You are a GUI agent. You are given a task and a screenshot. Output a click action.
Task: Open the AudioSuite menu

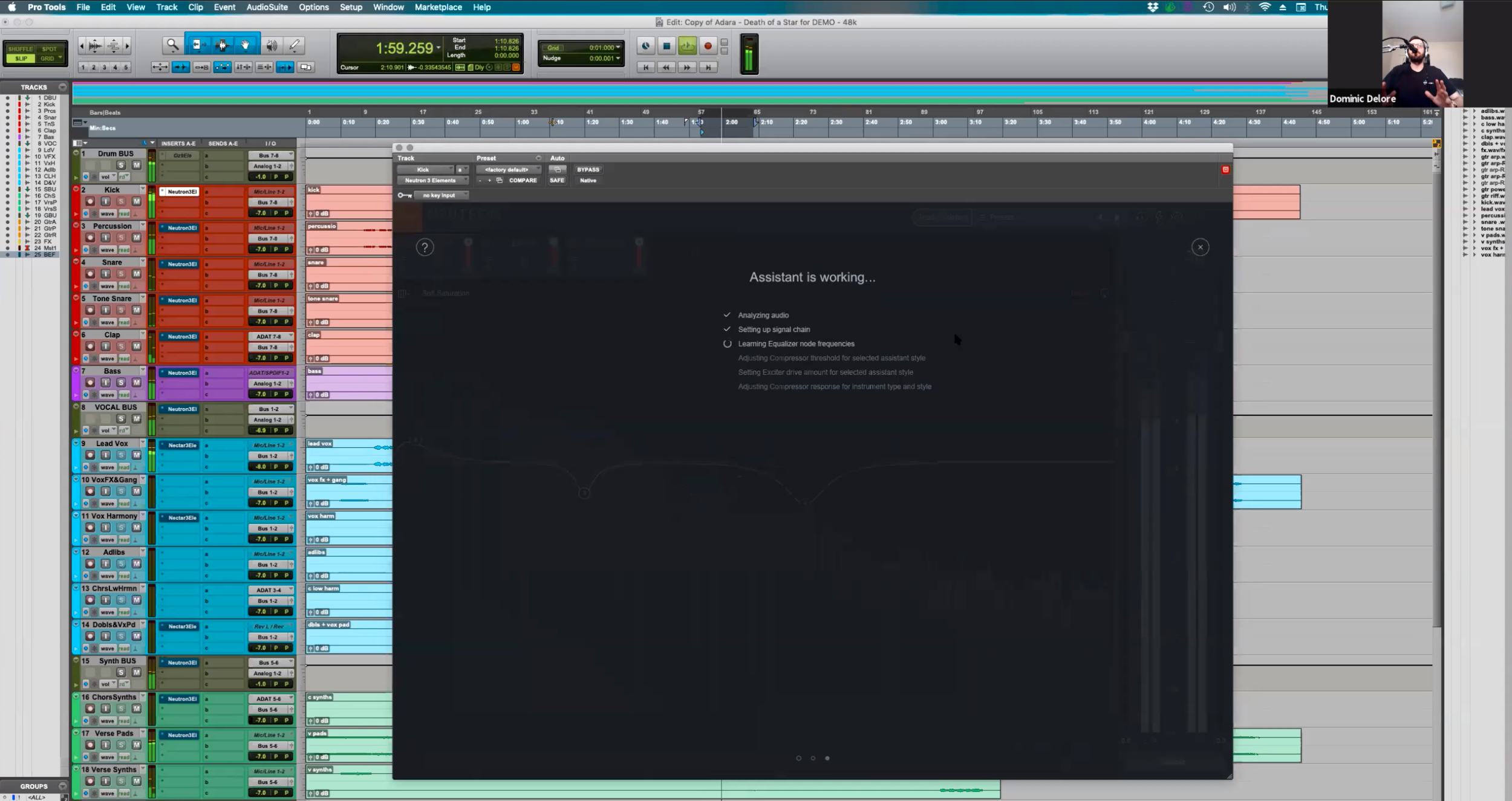pos(267,7)
